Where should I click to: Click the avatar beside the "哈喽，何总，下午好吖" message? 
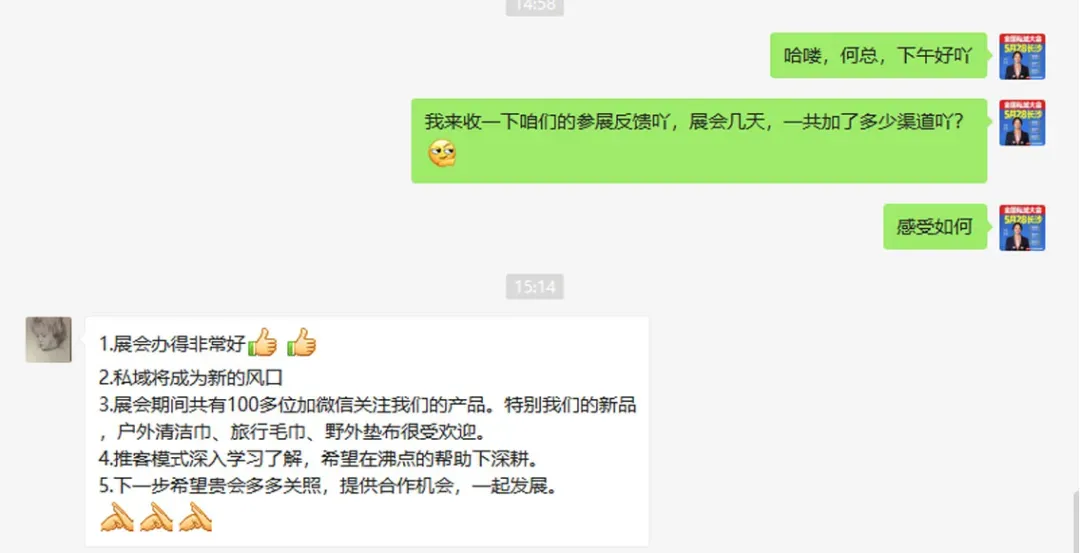click(1022, 56)
